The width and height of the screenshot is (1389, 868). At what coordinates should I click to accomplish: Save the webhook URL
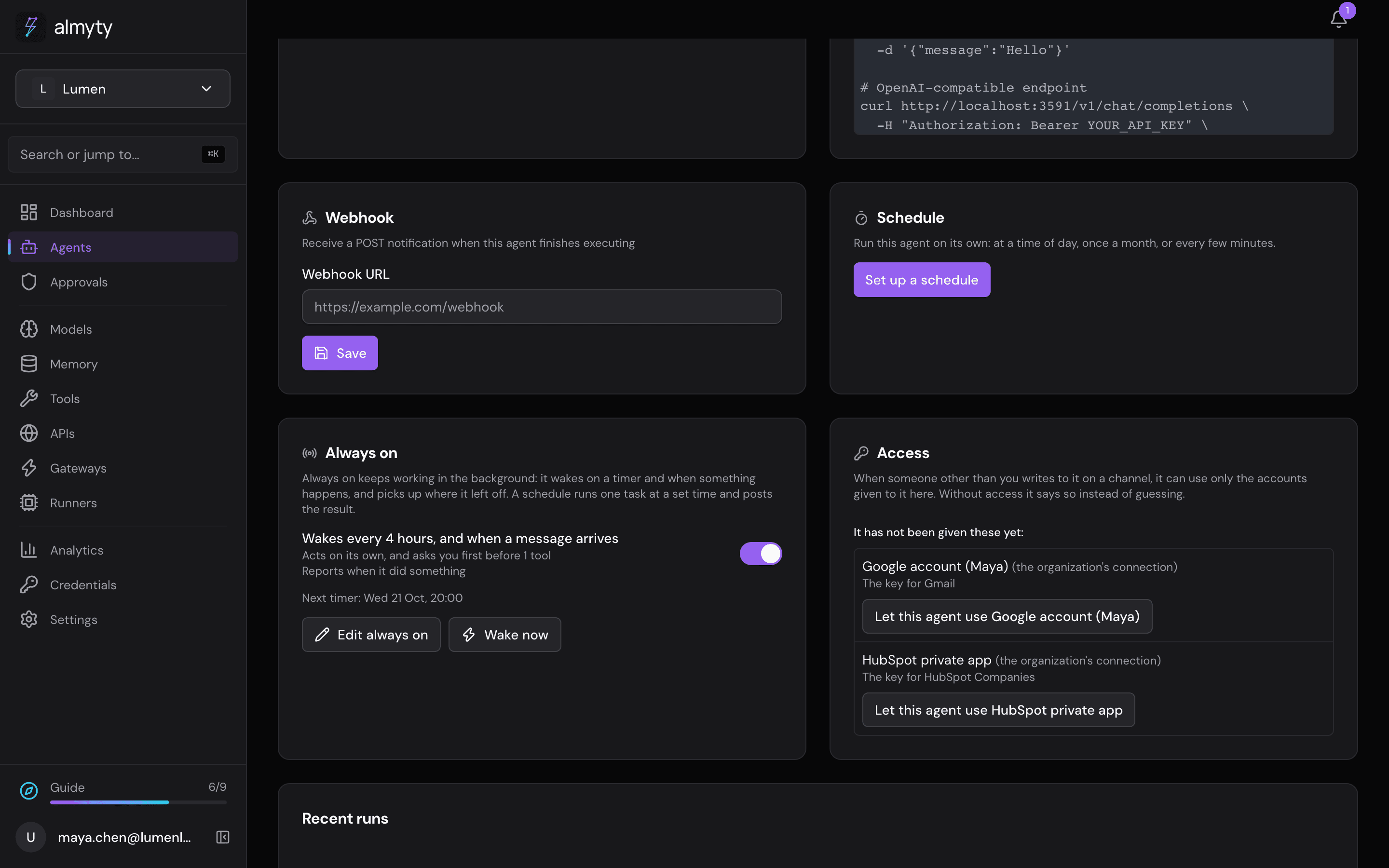(x=340, y=353)
